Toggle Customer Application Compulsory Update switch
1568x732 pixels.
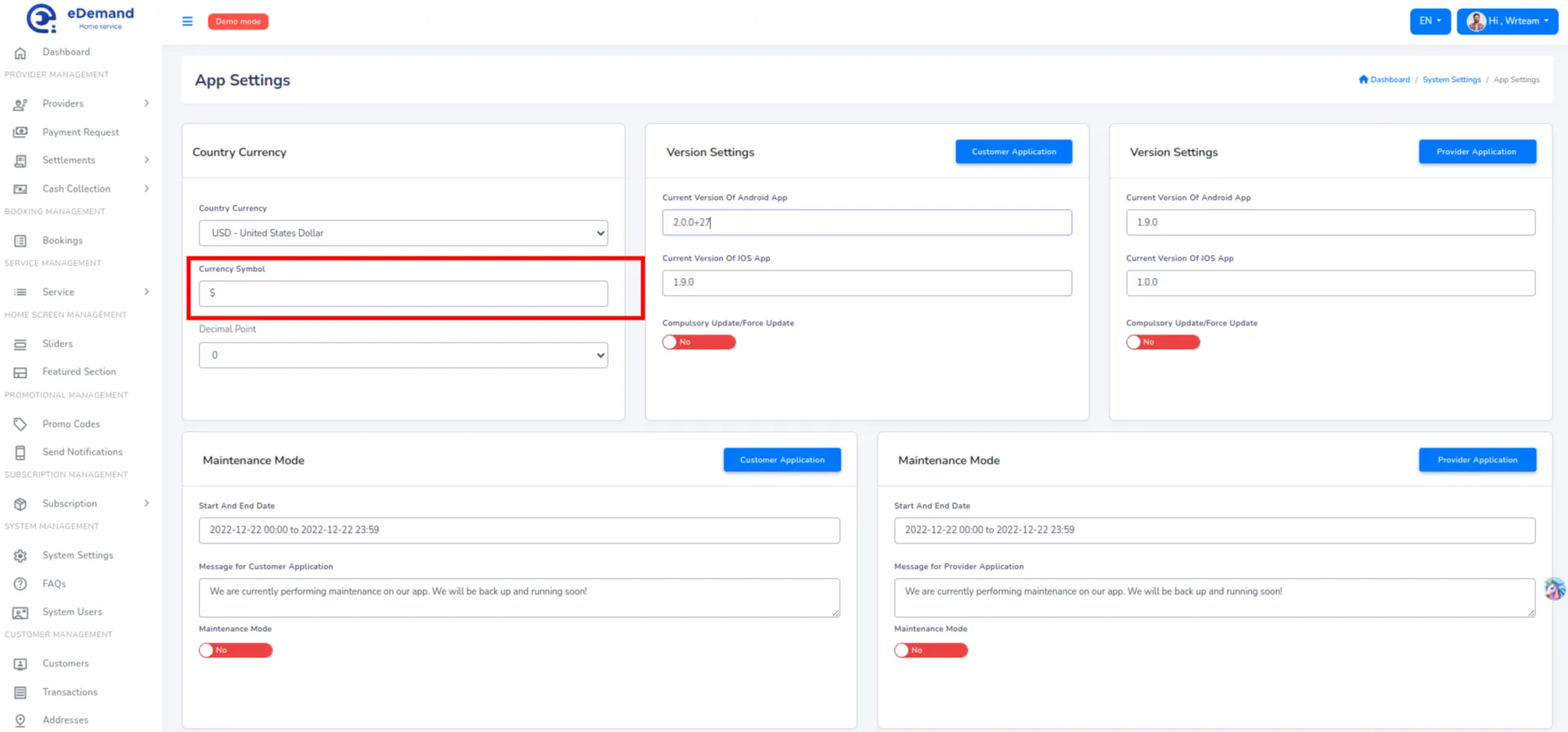coord(699,343)
